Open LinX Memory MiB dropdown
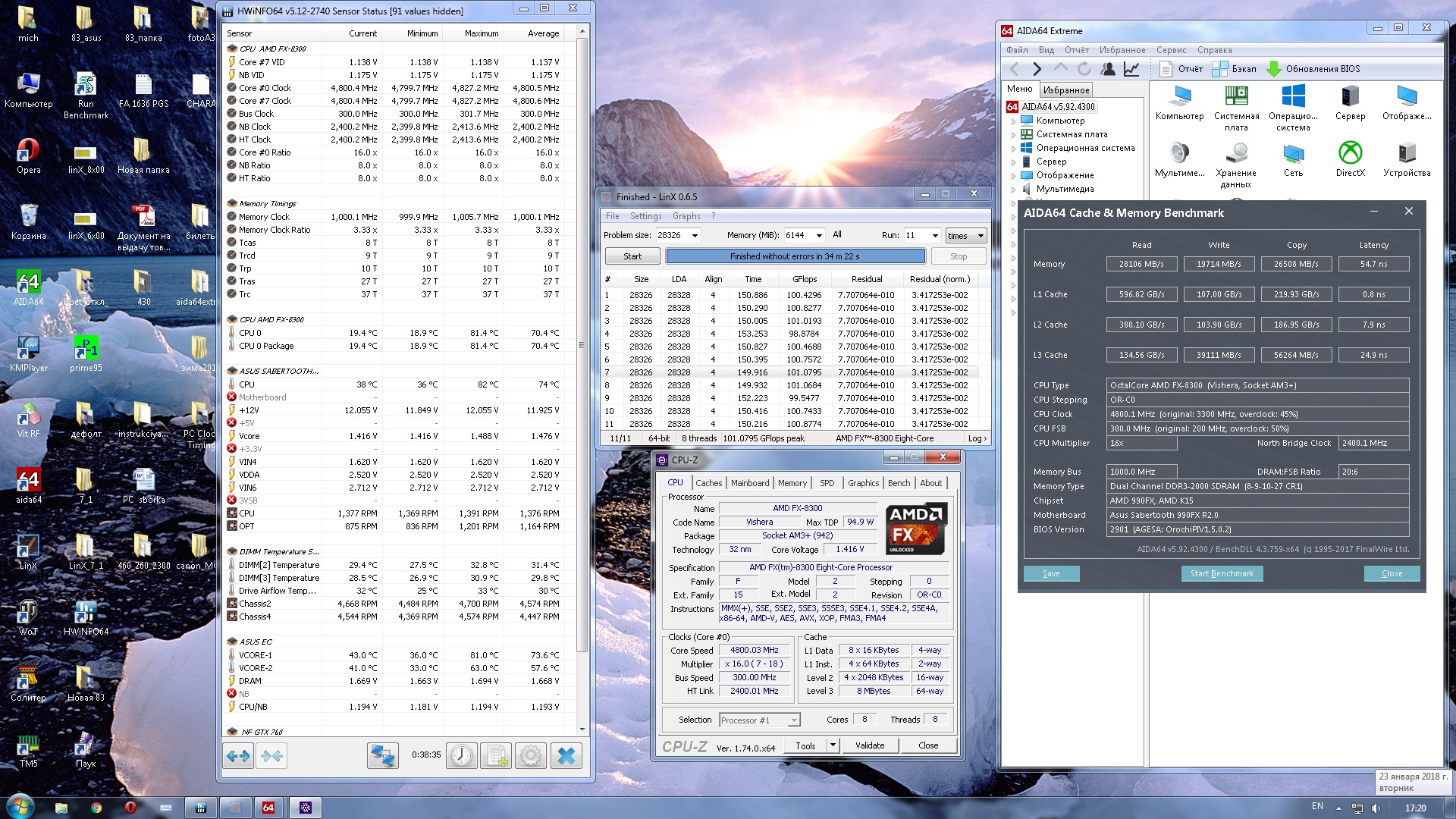This screenshot has width=1456, height=819. 818,236
